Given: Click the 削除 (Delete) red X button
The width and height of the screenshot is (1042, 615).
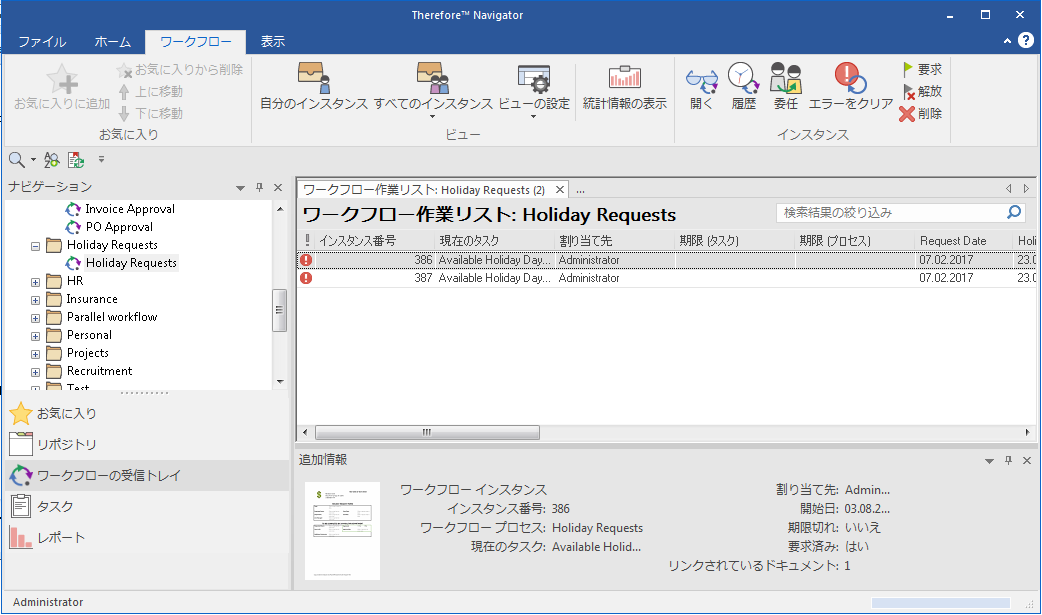Looking at the screenshot, I should (921, 114).
